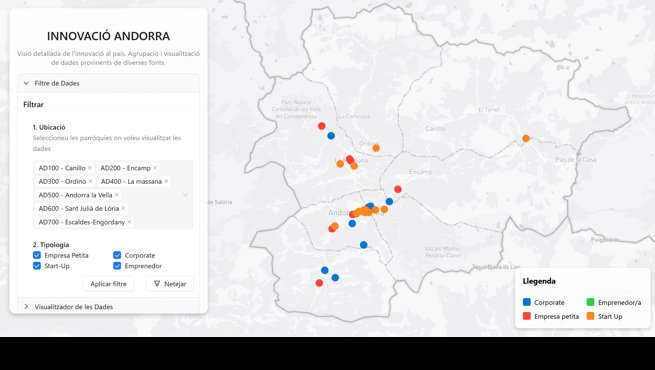
Task: Click the Aplicar filtre button
Action: tap(109, 284)
